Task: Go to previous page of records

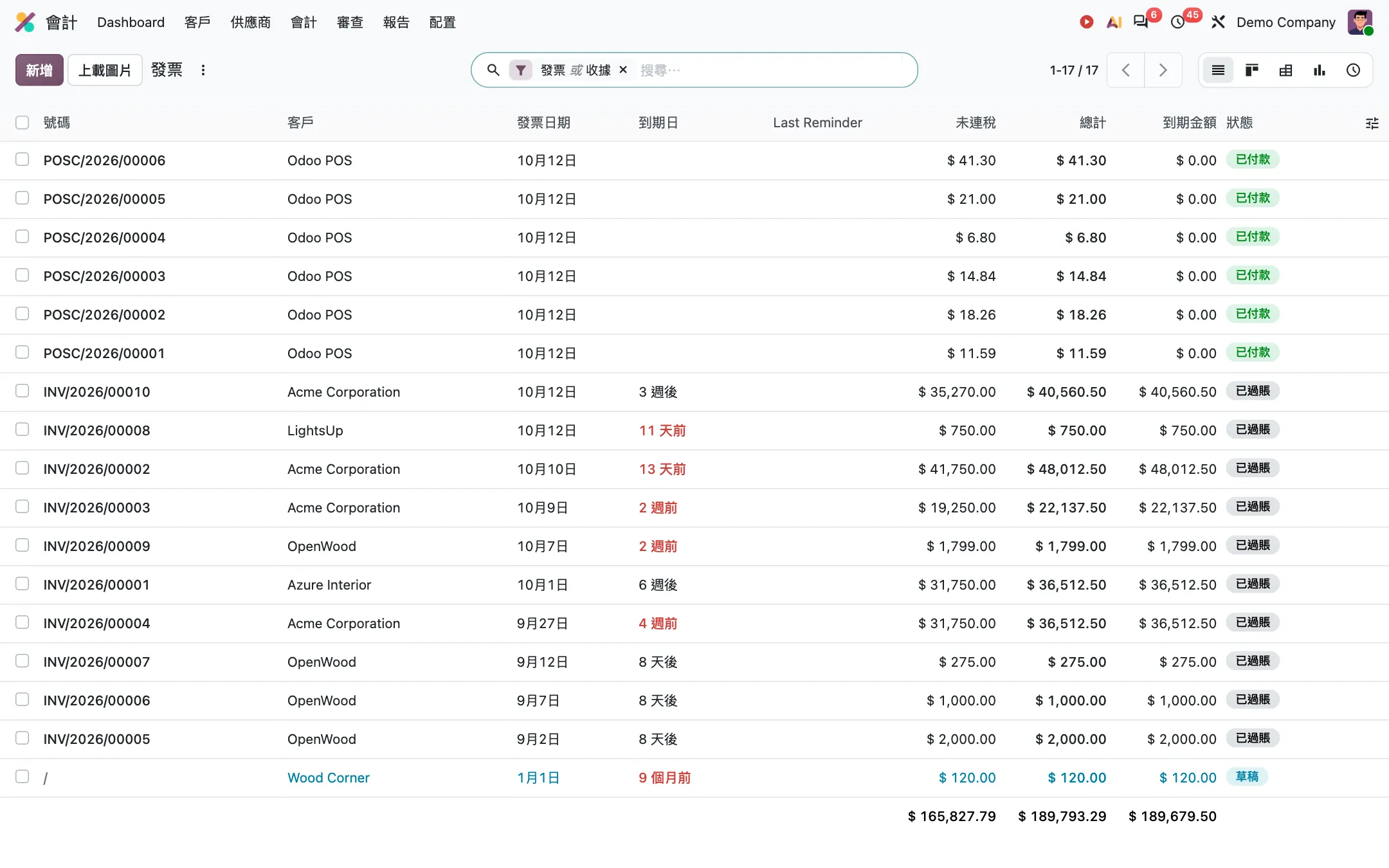Action: coord(1125,70)
